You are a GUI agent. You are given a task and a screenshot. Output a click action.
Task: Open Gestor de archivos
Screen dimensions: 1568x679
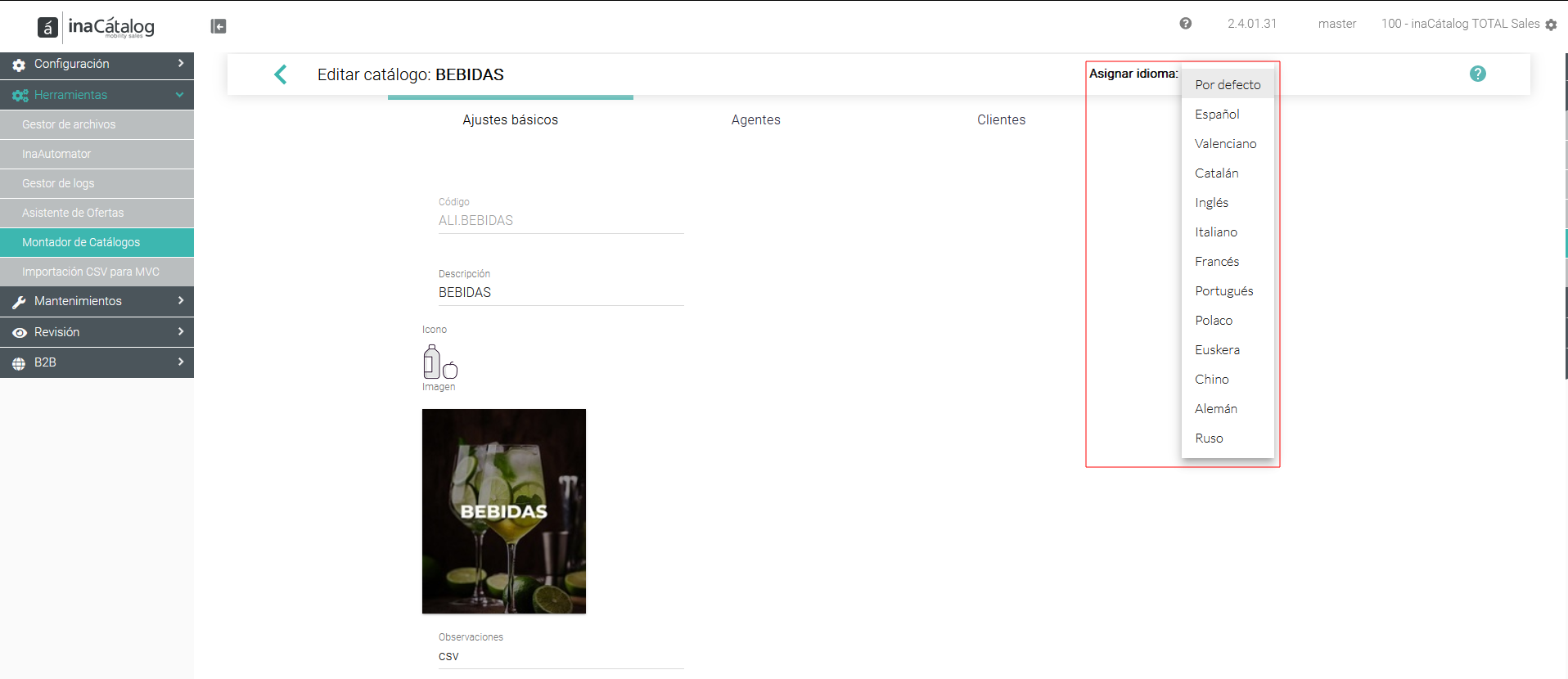[x=97, y=124]
